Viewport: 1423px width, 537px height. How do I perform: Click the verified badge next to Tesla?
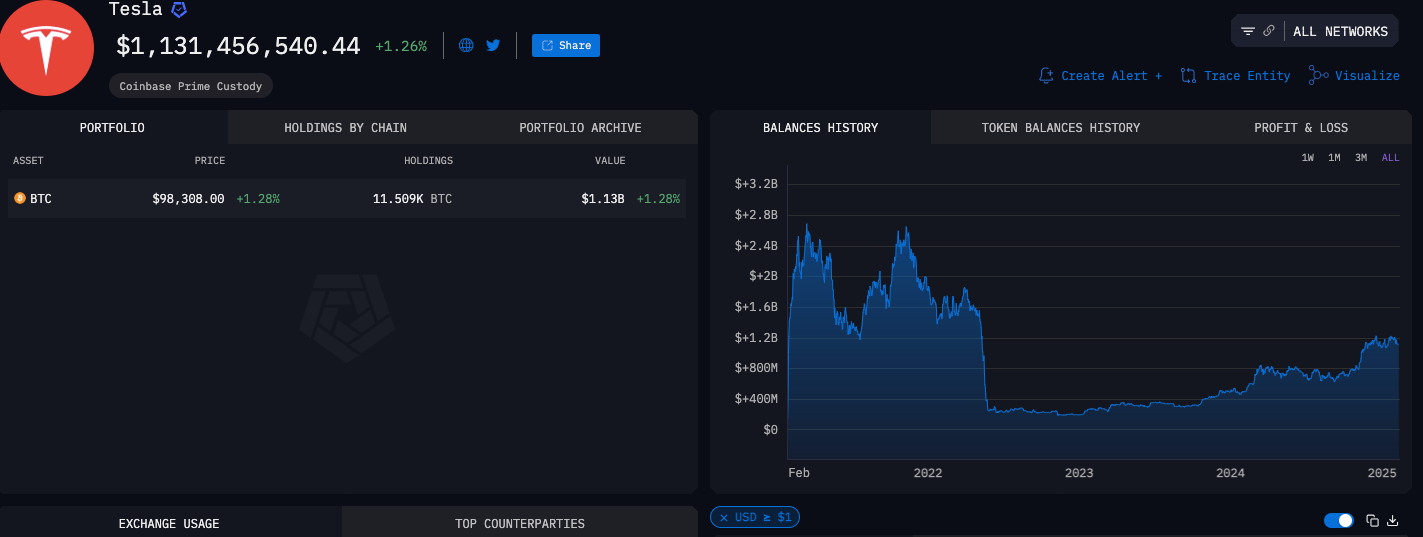178,10
